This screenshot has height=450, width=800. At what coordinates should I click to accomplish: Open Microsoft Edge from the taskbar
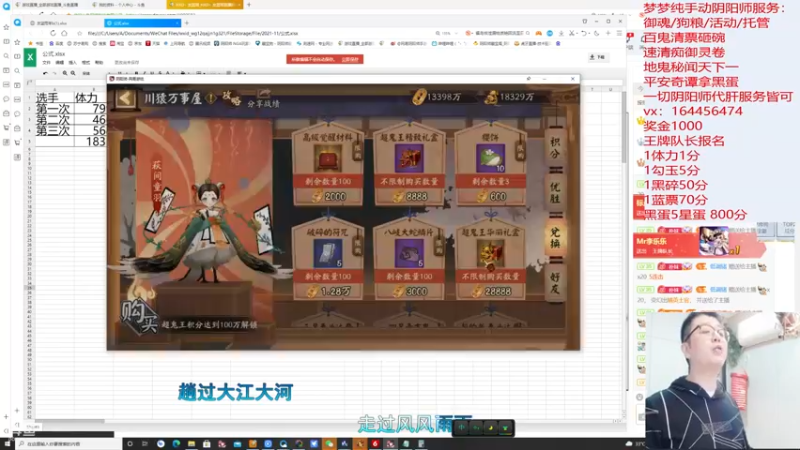coord(176,444)
